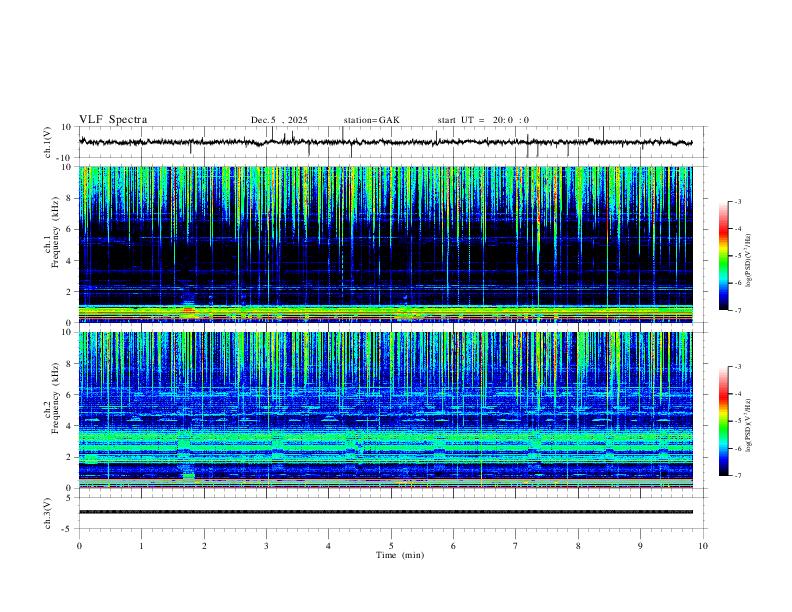Click time axis tick label "5"
The image size is (792, 612).
coord(391,546)
